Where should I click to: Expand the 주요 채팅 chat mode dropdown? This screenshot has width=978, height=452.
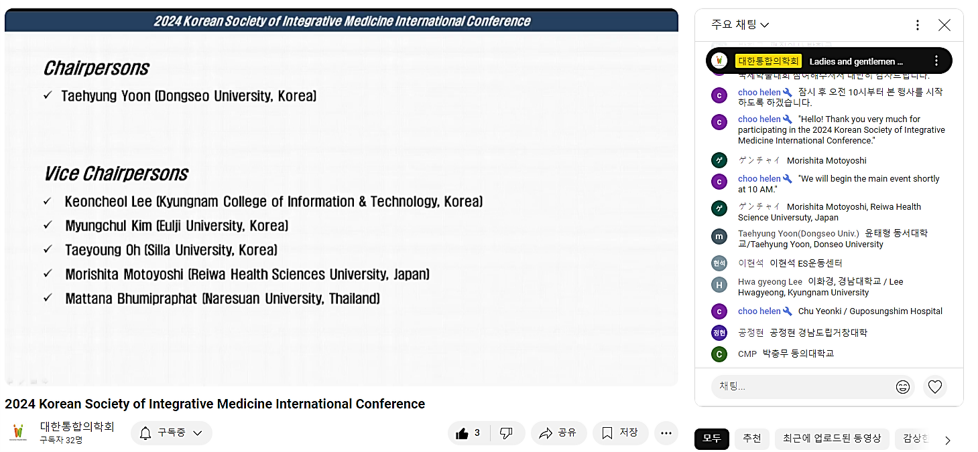740,25
